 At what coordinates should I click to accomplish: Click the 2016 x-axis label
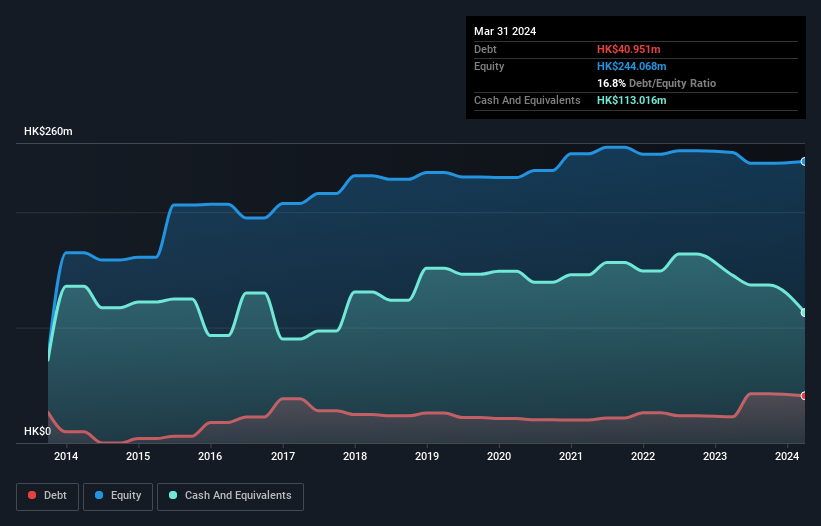(x=210, y=456)
